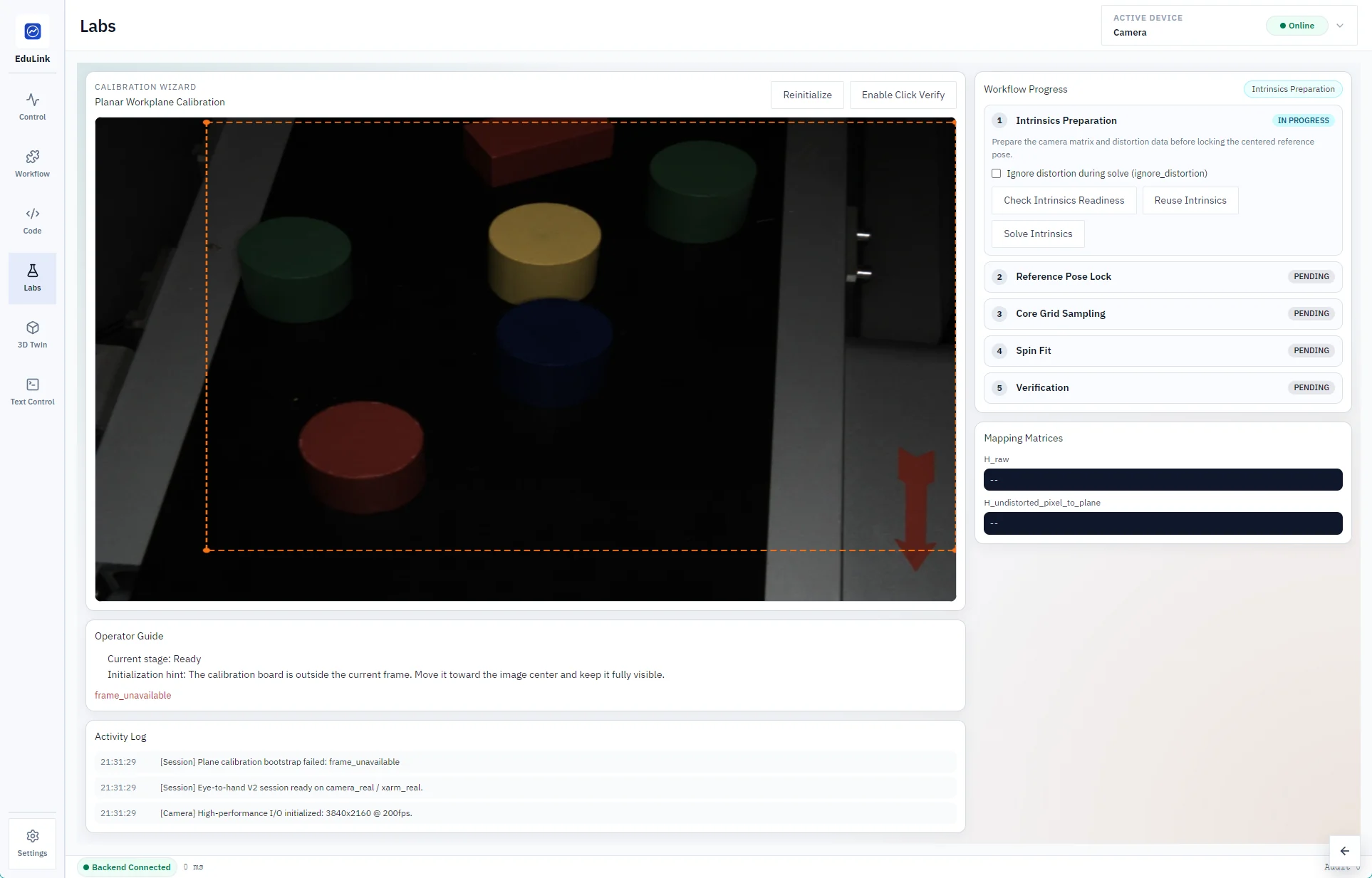Viewport: 1372px width, 878px height.
Task: Click the Initialization hint text
Action: click(x=385, y=675)
